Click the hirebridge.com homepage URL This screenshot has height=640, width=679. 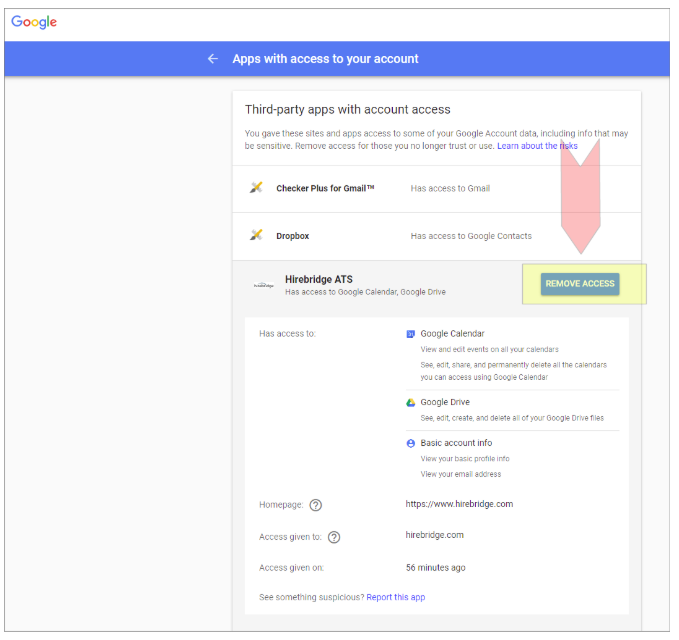coord(459,504)
